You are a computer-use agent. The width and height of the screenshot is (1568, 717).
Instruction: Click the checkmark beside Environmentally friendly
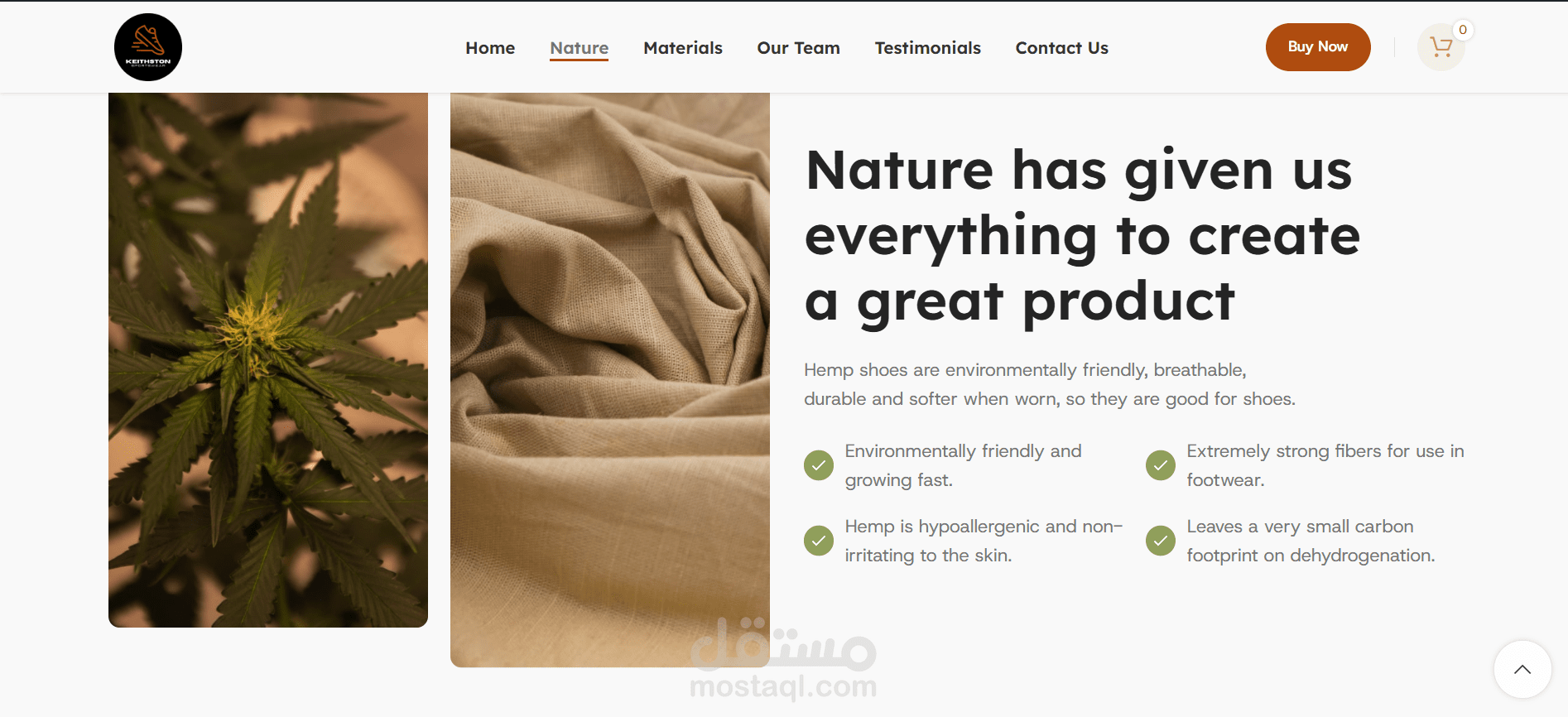819,465
